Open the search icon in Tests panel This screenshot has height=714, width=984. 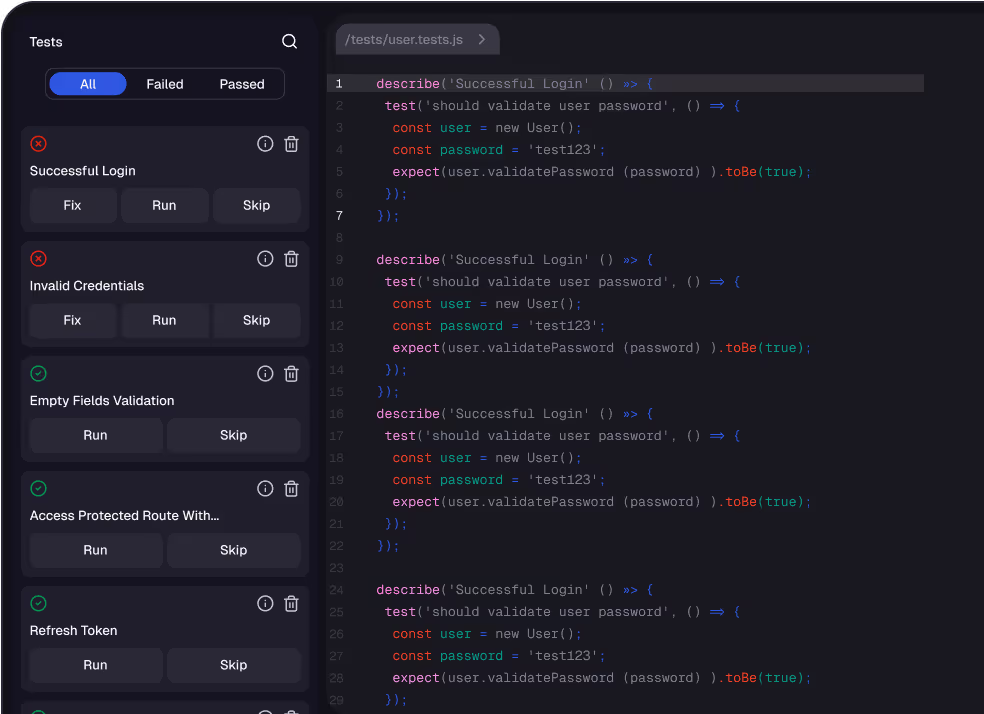click(289, 41)
